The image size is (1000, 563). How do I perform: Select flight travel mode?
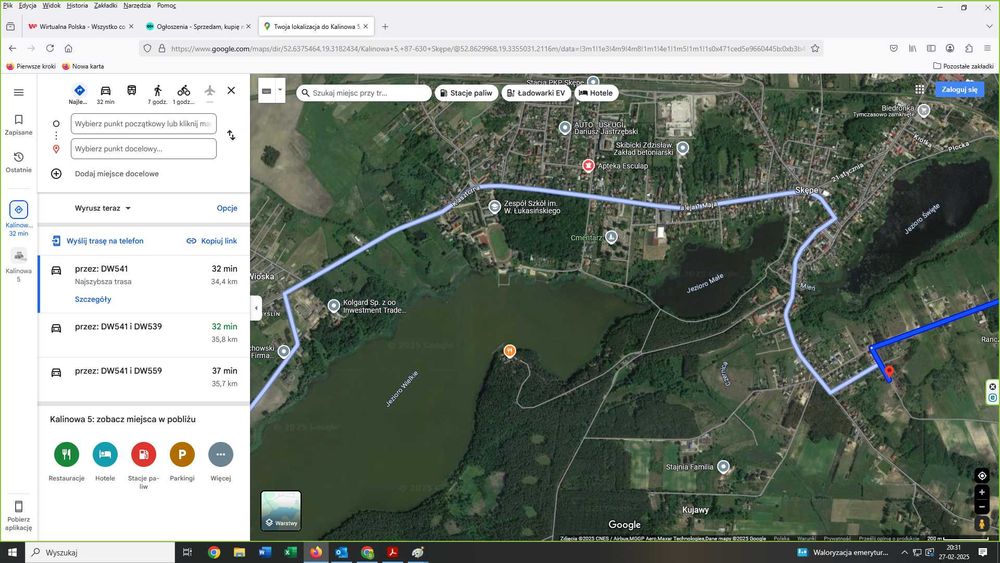(209, 92)
